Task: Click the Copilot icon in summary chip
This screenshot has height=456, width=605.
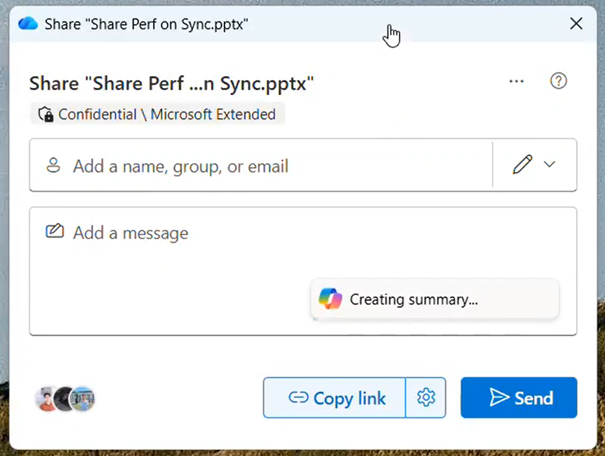Action: click(330, 298)
